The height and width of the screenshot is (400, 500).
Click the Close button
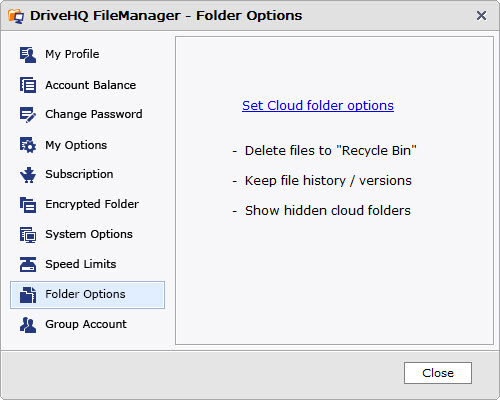click(438, 373)
